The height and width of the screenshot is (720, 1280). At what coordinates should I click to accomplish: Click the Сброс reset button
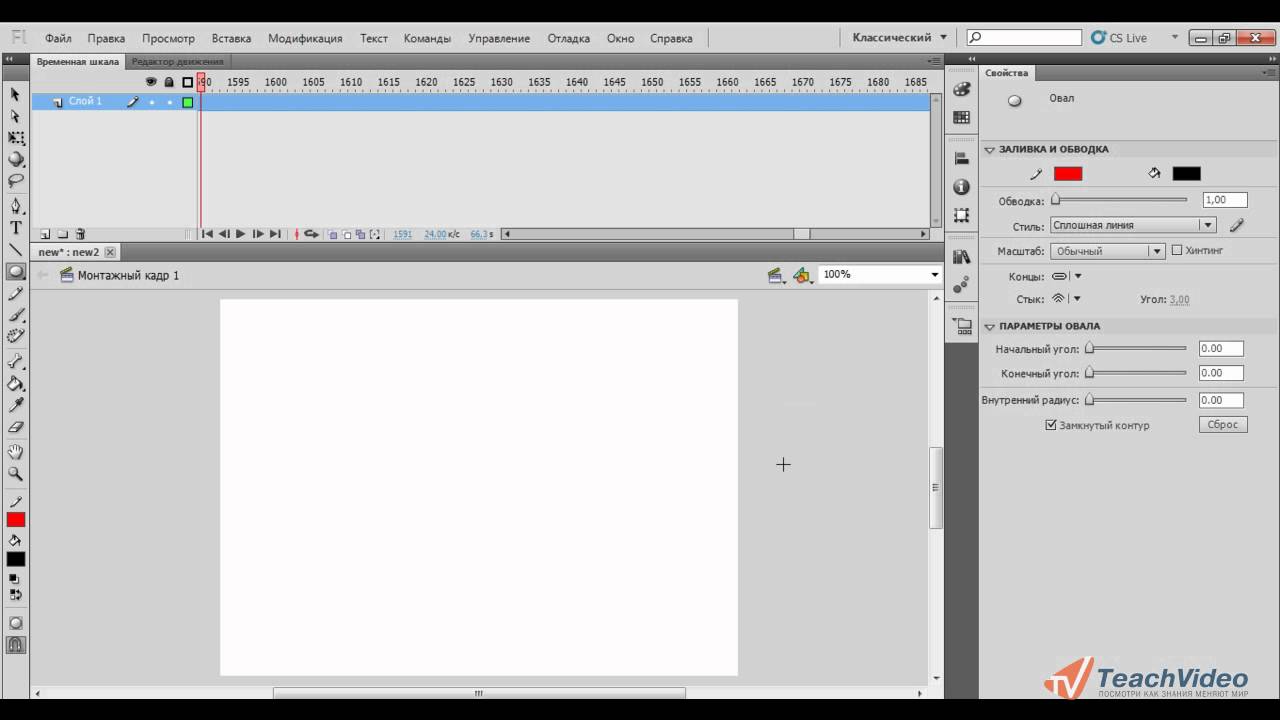coord(1223,424)
